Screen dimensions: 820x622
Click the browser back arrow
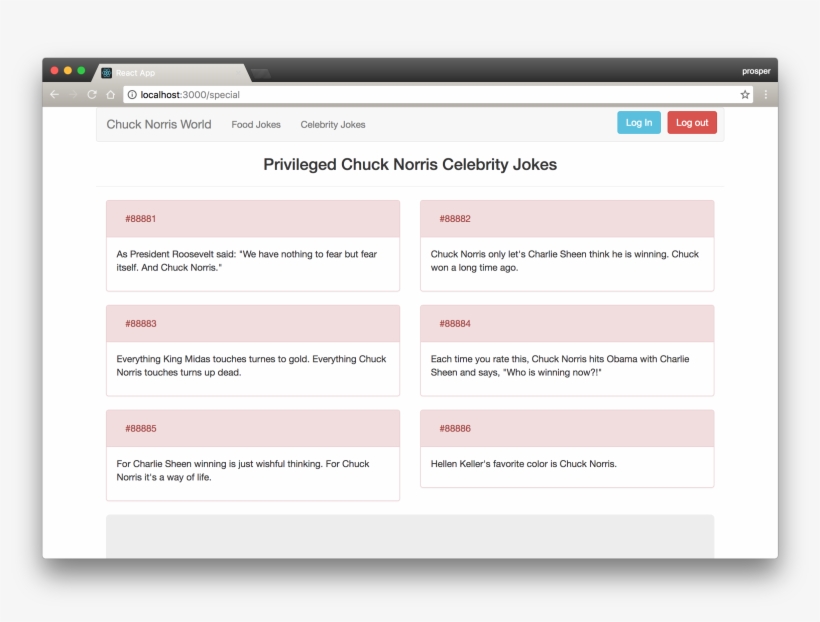coord(54,95)
